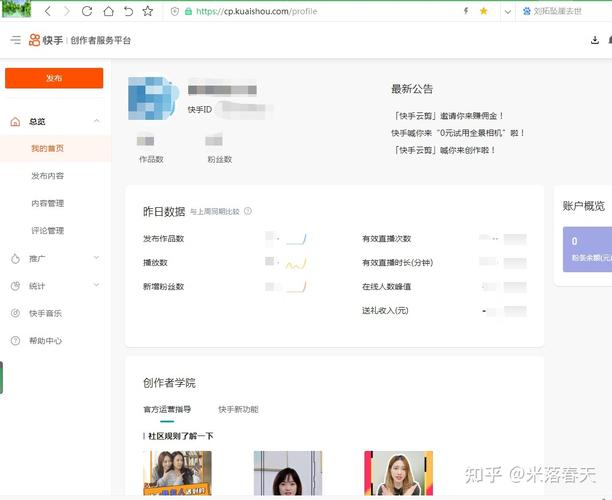Click the info icon next to 与上周同期比较

(248, 211)
